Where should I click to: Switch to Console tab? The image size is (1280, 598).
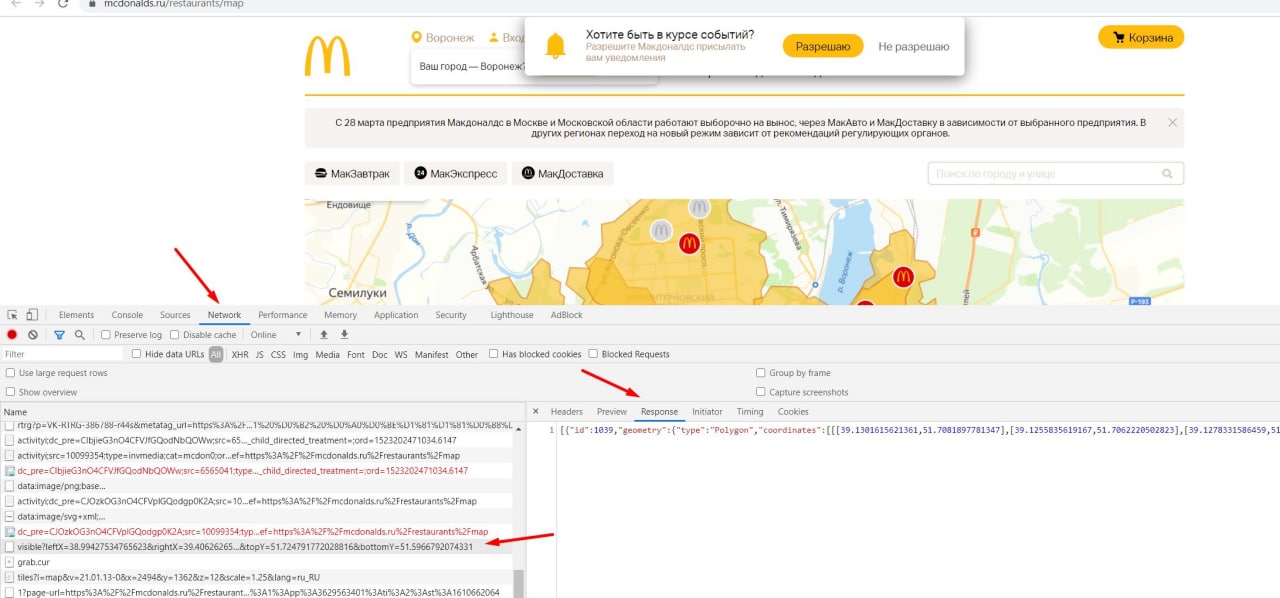127,315
